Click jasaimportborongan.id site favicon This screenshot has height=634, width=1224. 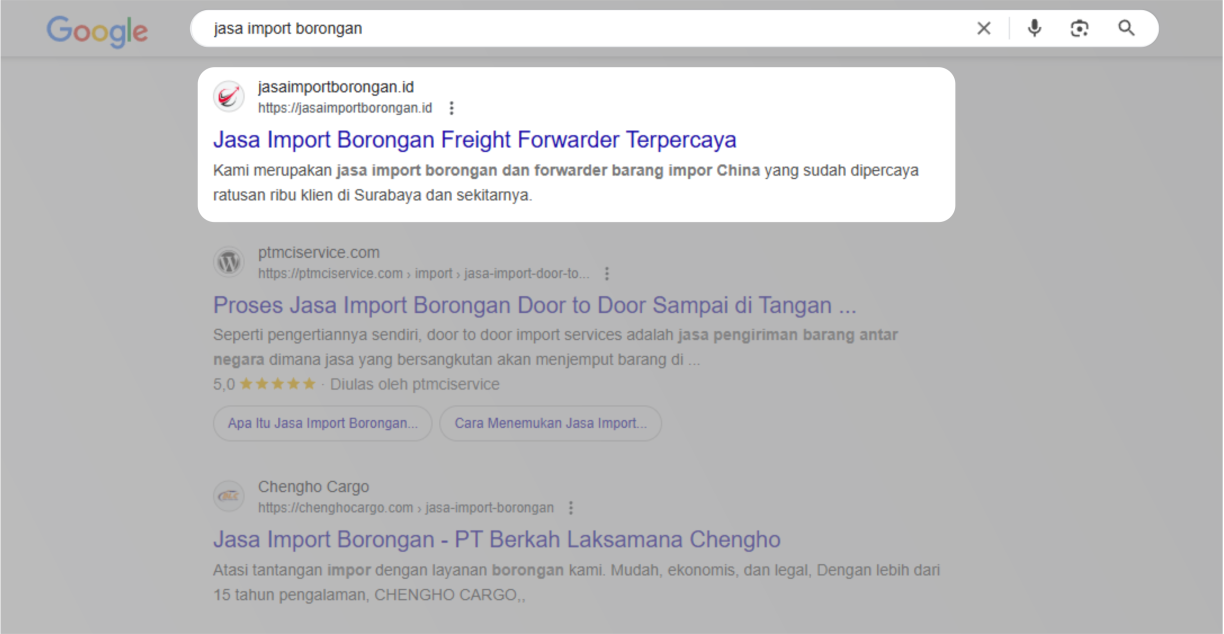(229, 97)
